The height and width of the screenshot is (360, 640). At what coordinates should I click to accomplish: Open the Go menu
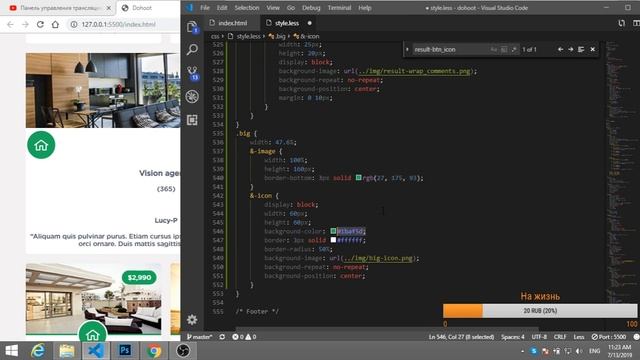tap(291, 8)
